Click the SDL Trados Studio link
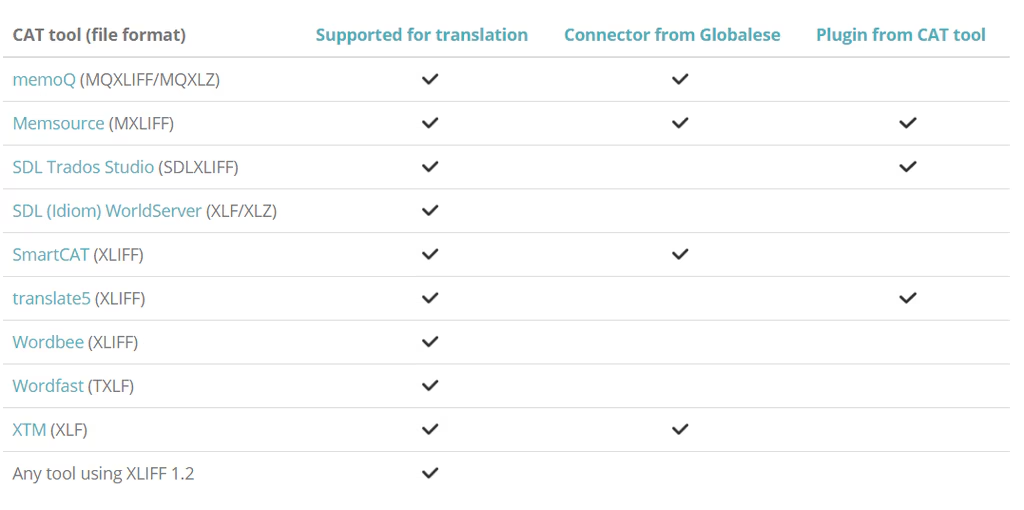The image size is (1024, 510). (x=83, y=167)
